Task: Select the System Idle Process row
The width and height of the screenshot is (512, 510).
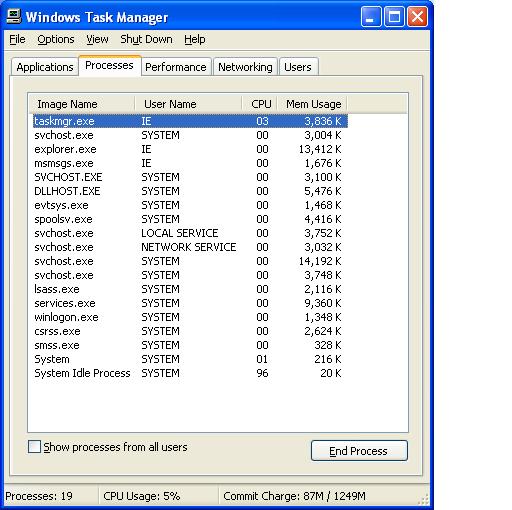Action: click(190, 373)
